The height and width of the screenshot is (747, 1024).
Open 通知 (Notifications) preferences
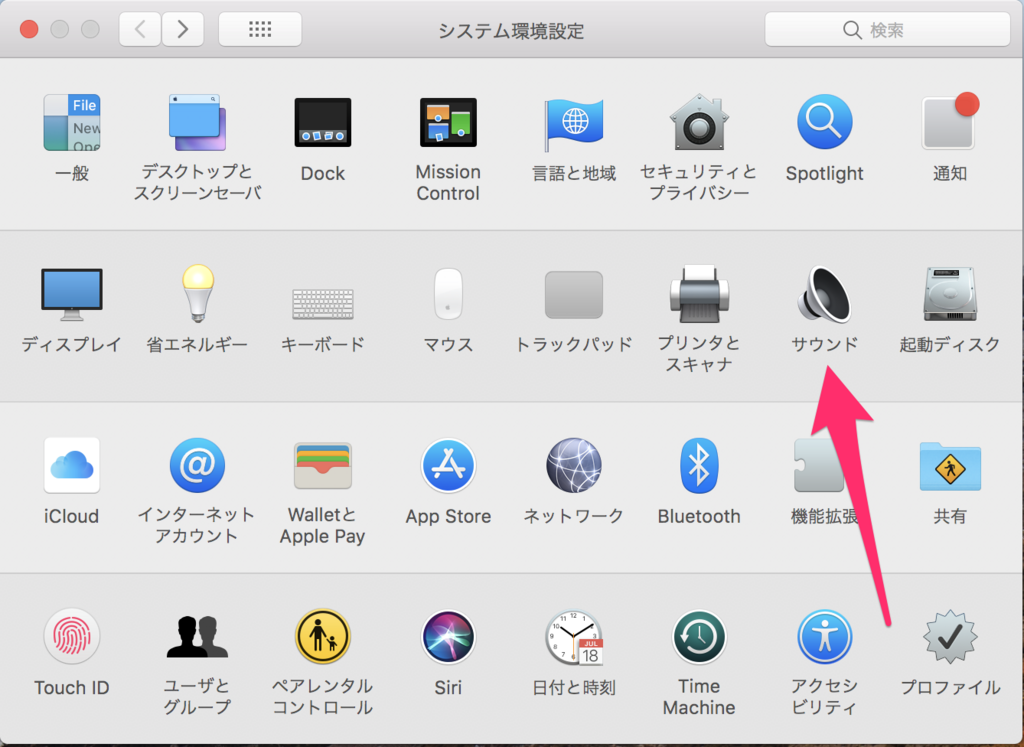(x=950, y=123)
